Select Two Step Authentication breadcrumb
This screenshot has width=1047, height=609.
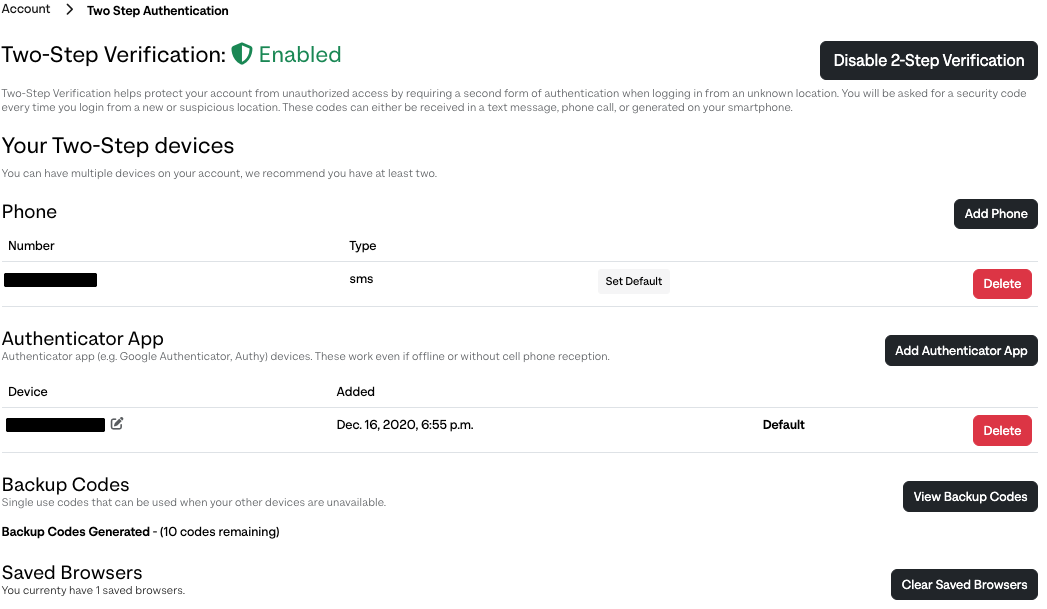click(x=158, y=11)
